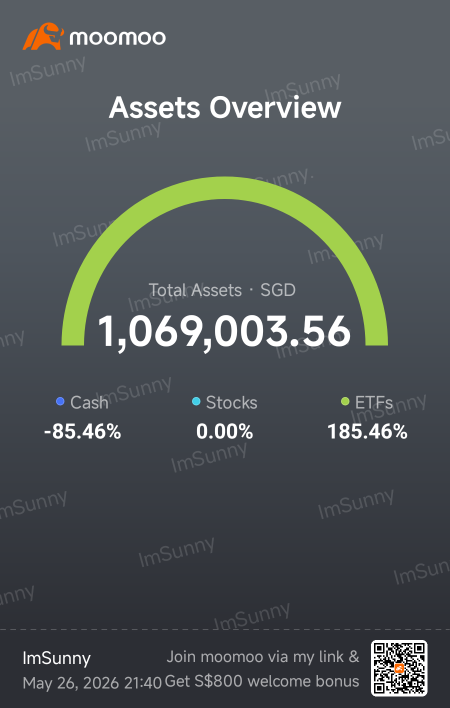
Task: Tap the QR code image
Action: (399, 668)
